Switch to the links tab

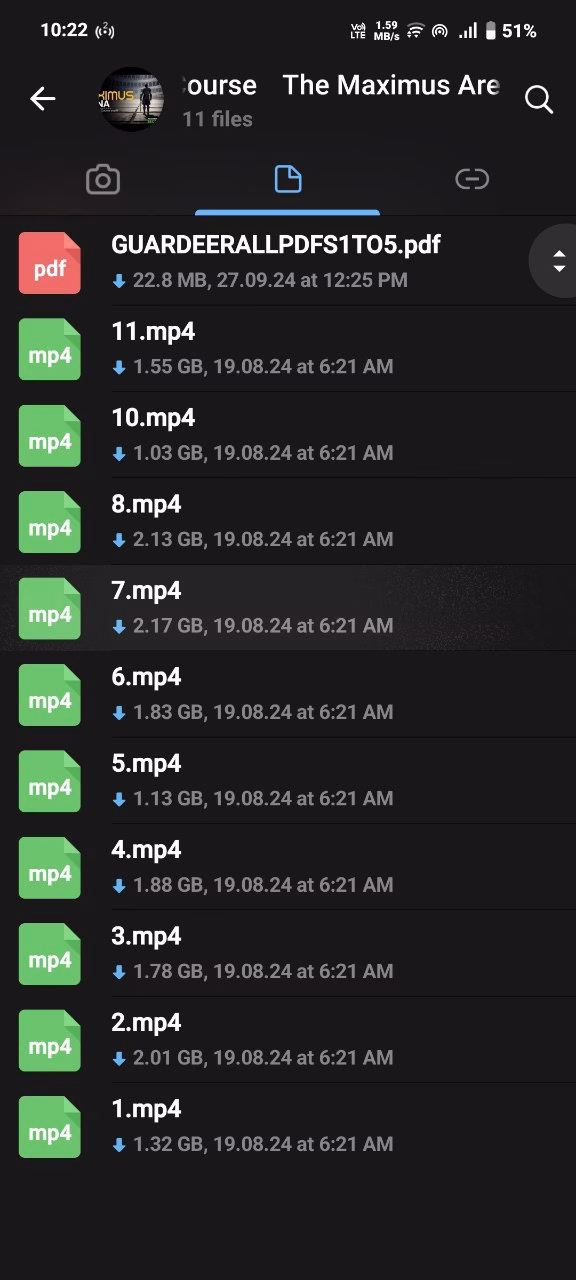click(x=472, y=179)
